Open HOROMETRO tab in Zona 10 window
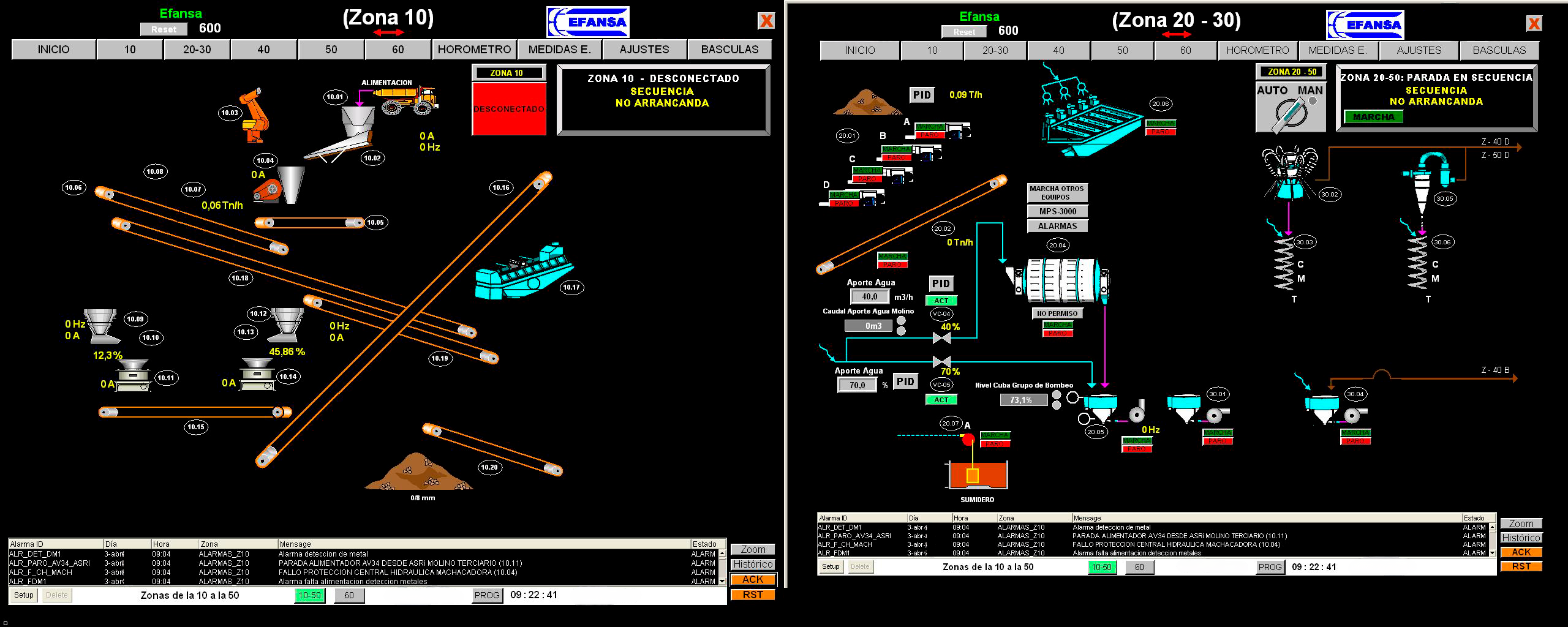The image size is (1568, 627). (475, 50)
